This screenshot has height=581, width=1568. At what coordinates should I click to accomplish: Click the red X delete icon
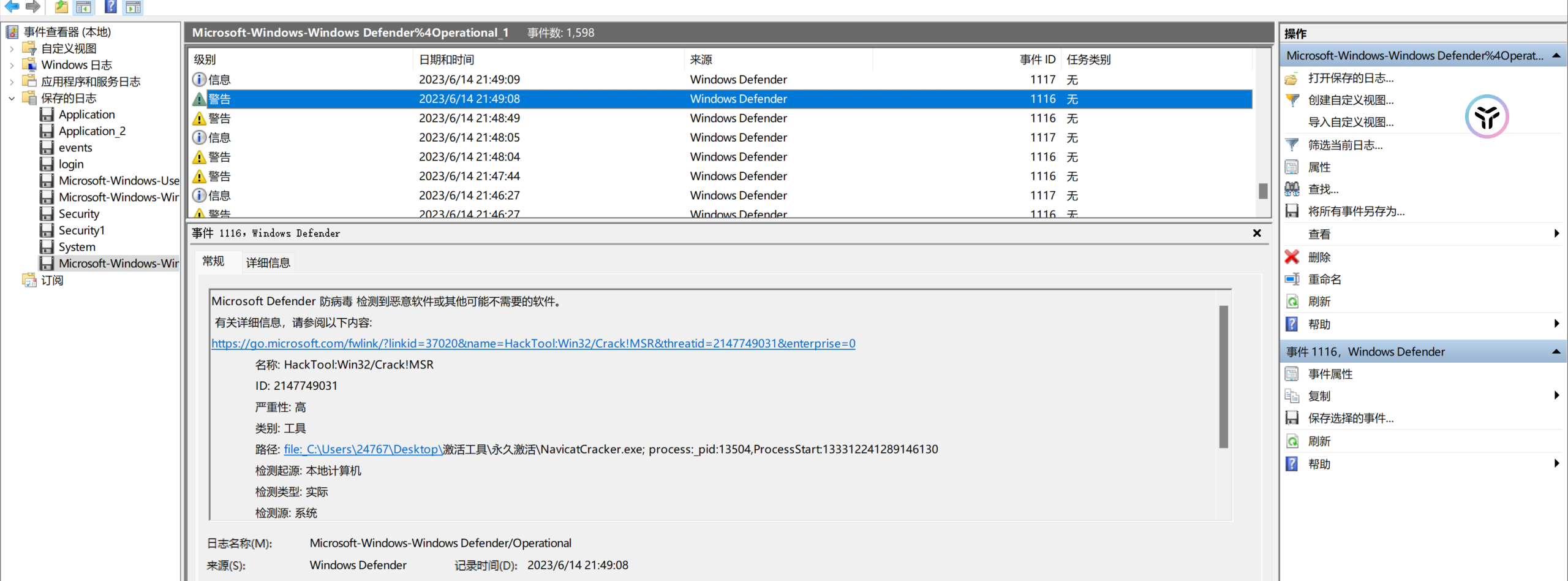click(x=1292, y=257)
